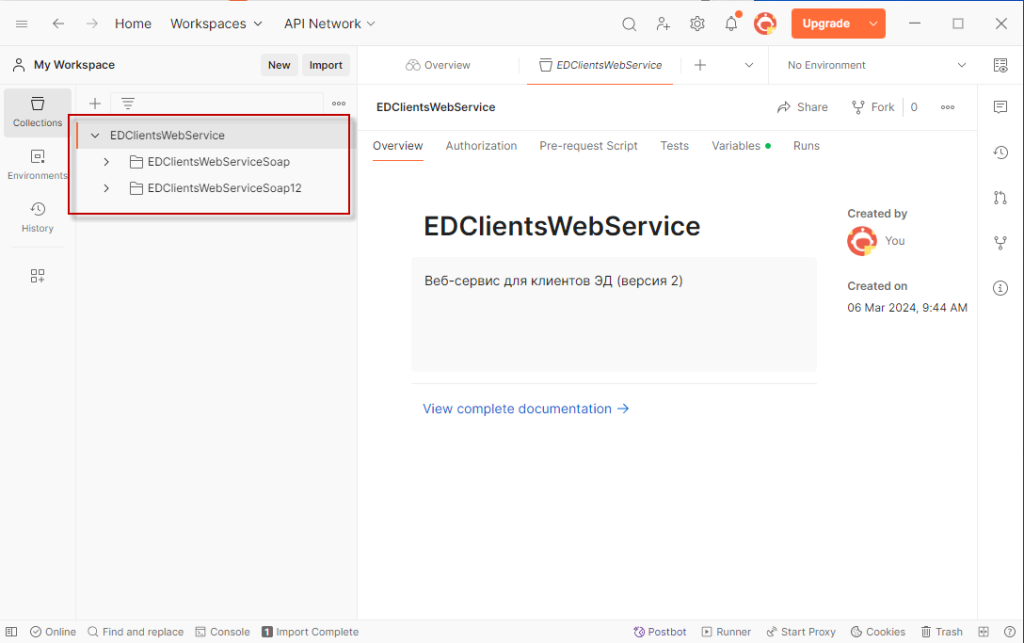1024x643 pixels.
Task: Open collections panel more options ellipsis
Action: [x=338, y=103]
